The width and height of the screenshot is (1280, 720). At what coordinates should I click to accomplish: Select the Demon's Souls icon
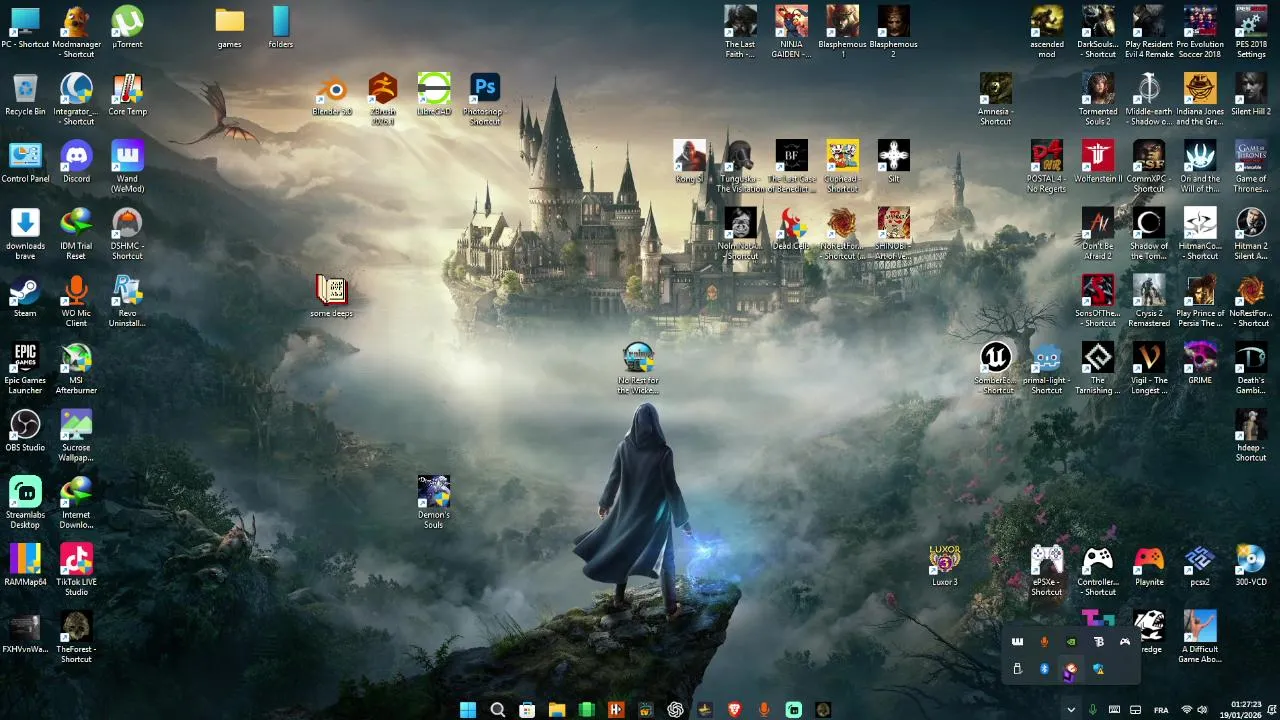(434, 502)
